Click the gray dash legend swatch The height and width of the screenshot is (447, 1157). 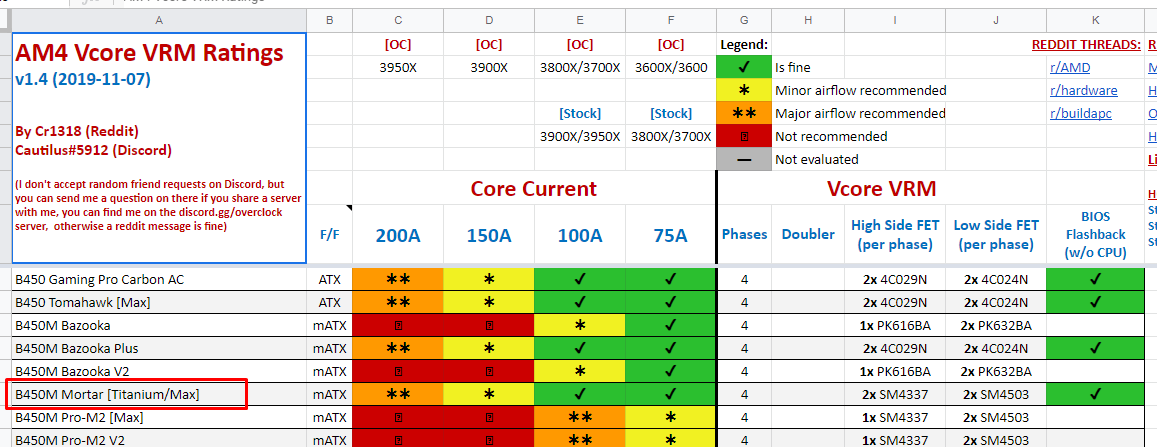(x=744, y=159)
